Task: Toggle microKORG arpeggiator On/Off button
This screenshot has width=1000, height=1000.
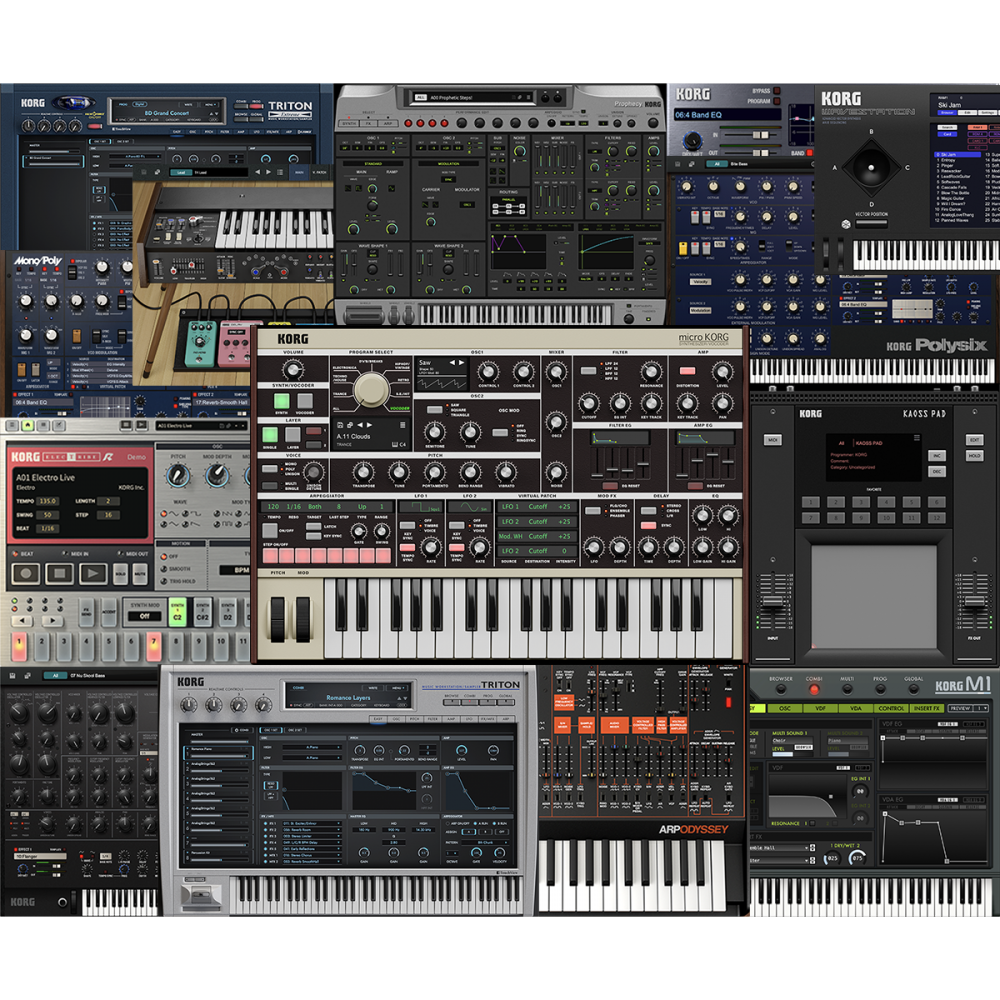Action: coord(270,531)
